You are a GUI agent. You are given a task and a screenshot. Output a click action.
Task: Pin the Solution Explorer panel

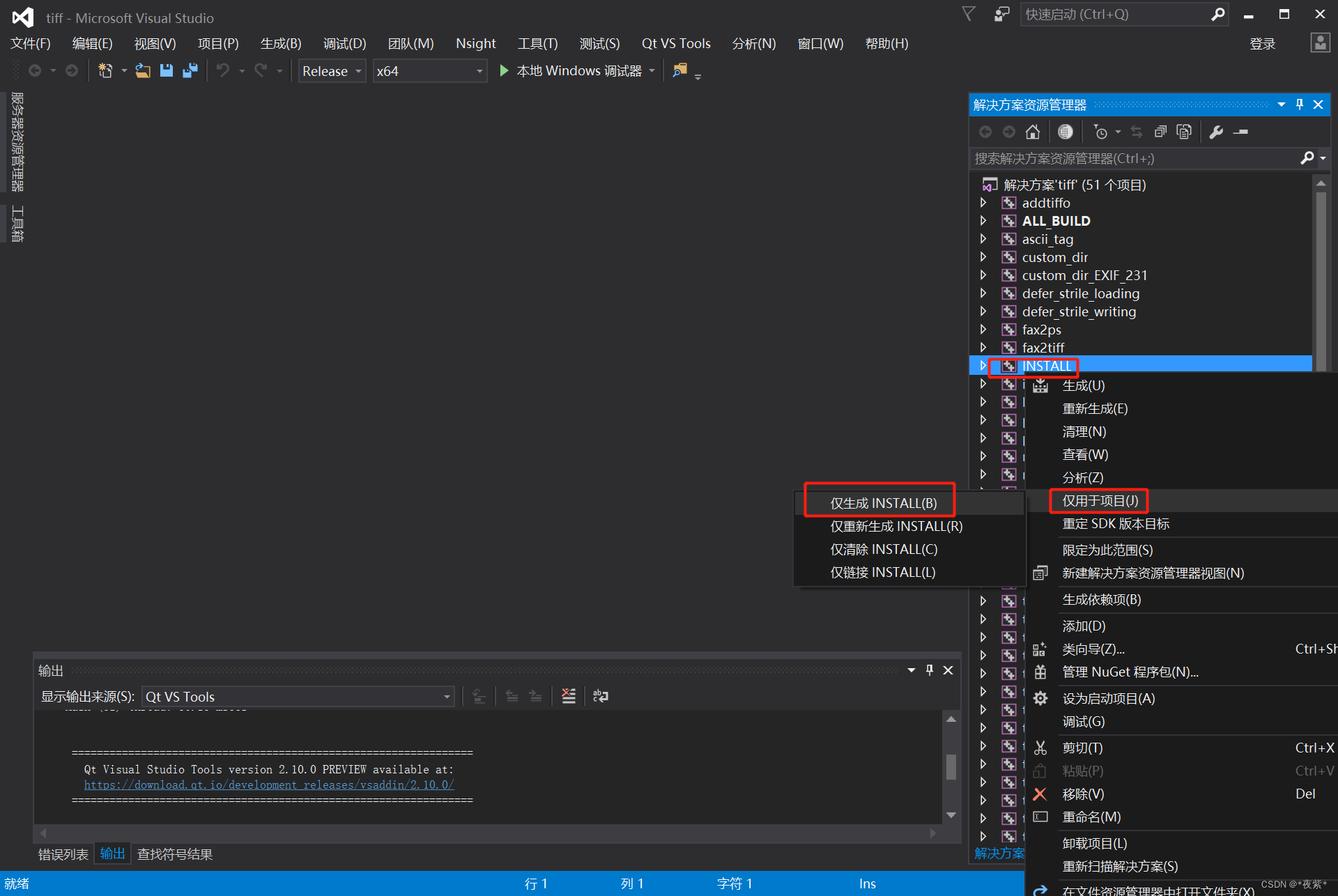1298,104
